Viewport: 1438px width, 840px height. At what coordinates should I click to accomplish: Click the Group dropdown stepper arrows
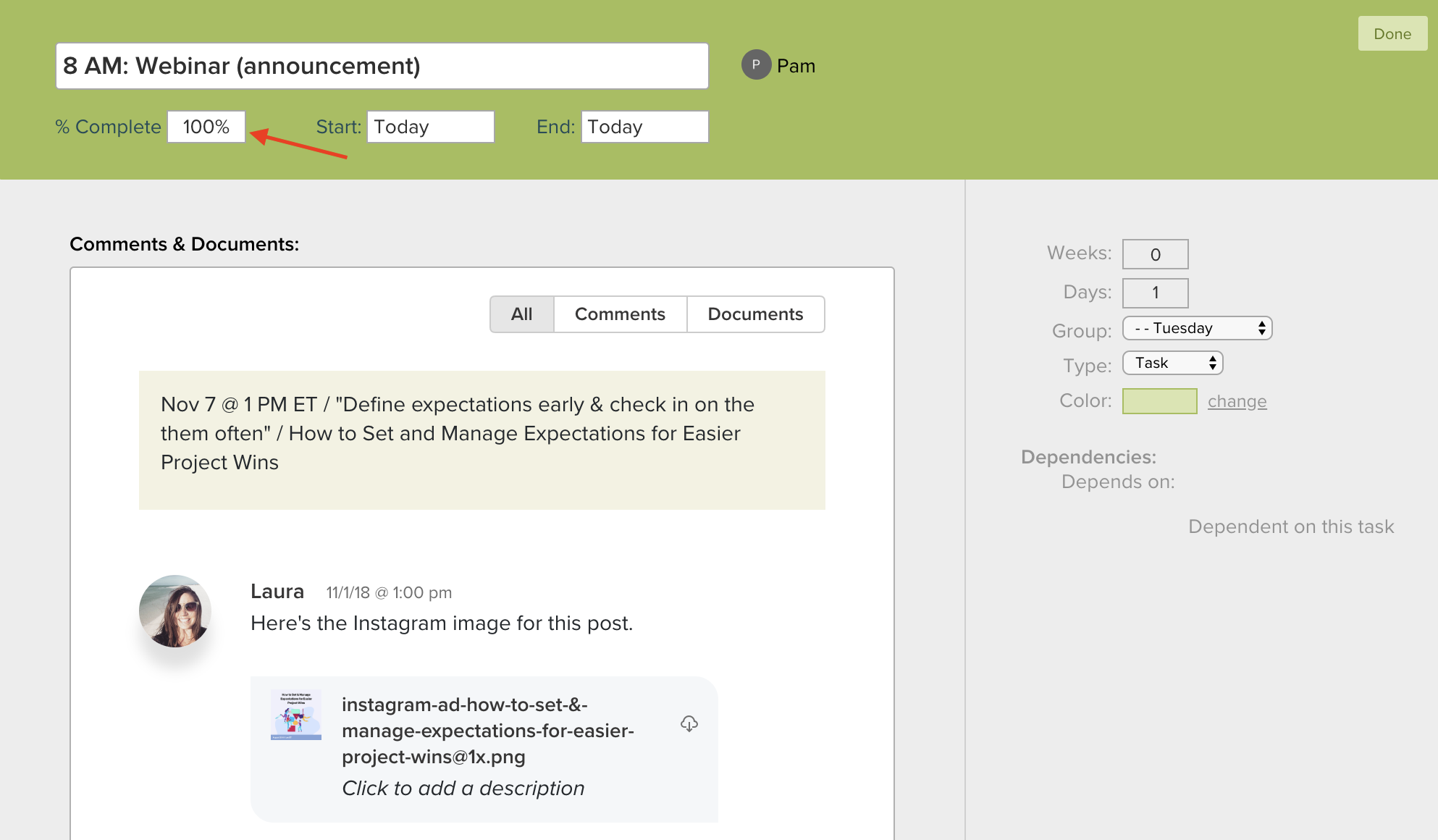[x=1261, y=327]
